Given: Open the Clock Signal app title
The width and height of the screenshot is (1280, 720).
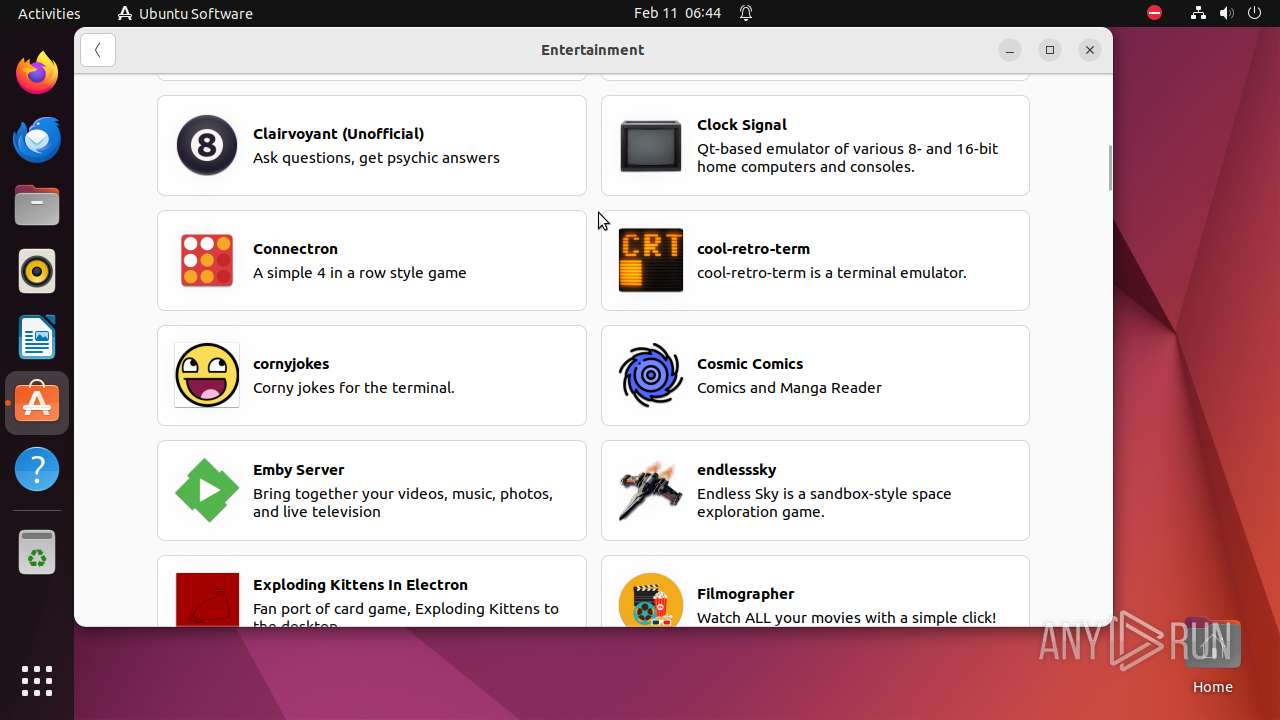Looking at the screenshot, I should click(x=742, y=125).
